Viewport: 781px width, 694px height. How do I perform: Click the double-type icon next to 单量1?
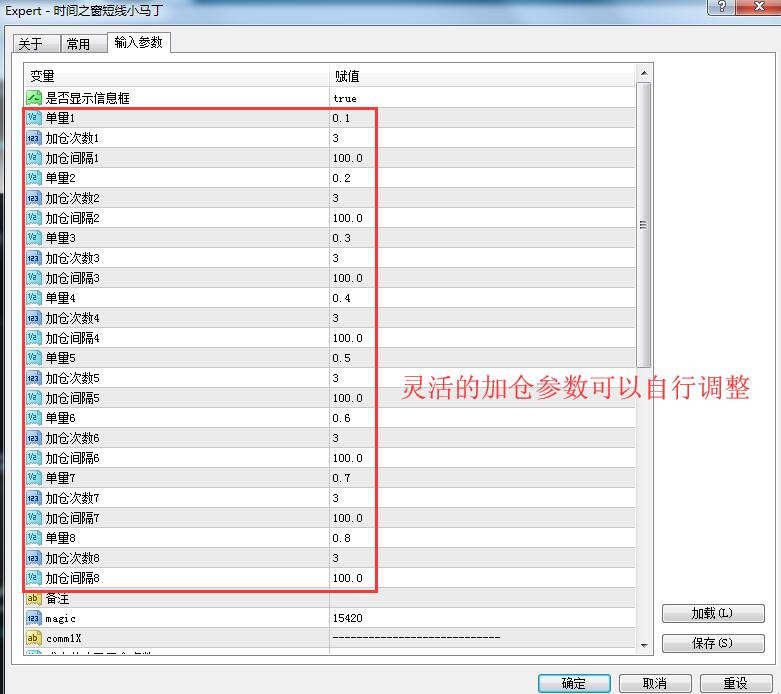(x=33, y=118)
